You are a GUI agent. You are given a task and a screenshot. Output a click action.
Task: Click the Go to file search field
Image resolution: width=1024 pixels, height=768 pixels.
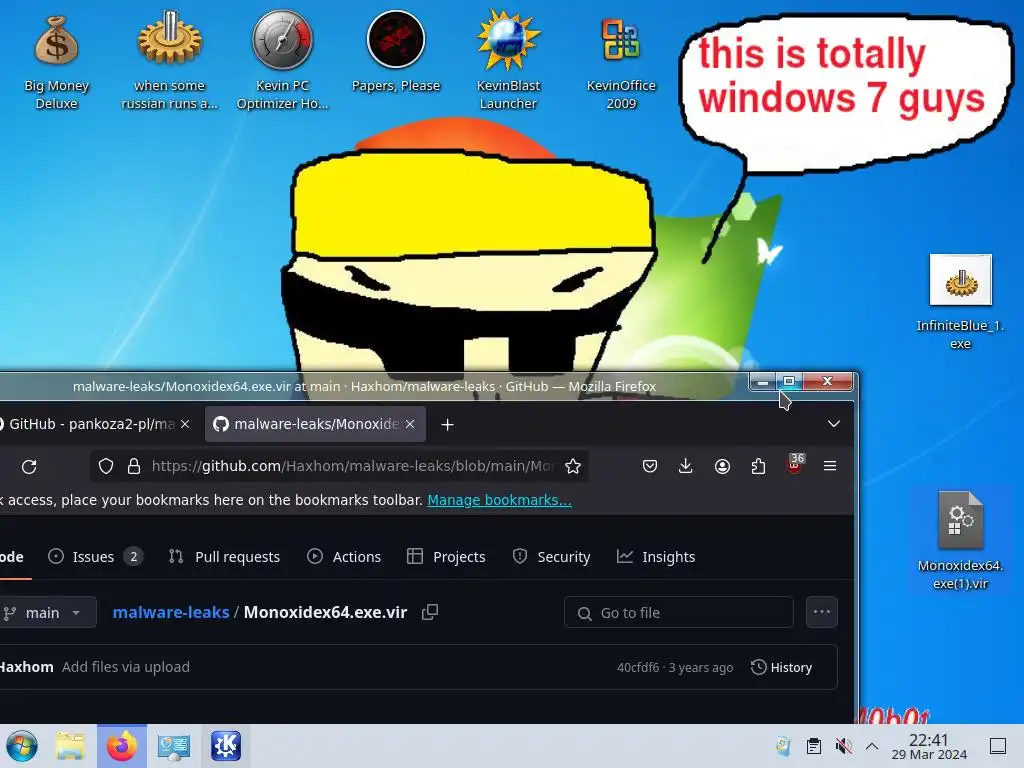pos(679,613)
